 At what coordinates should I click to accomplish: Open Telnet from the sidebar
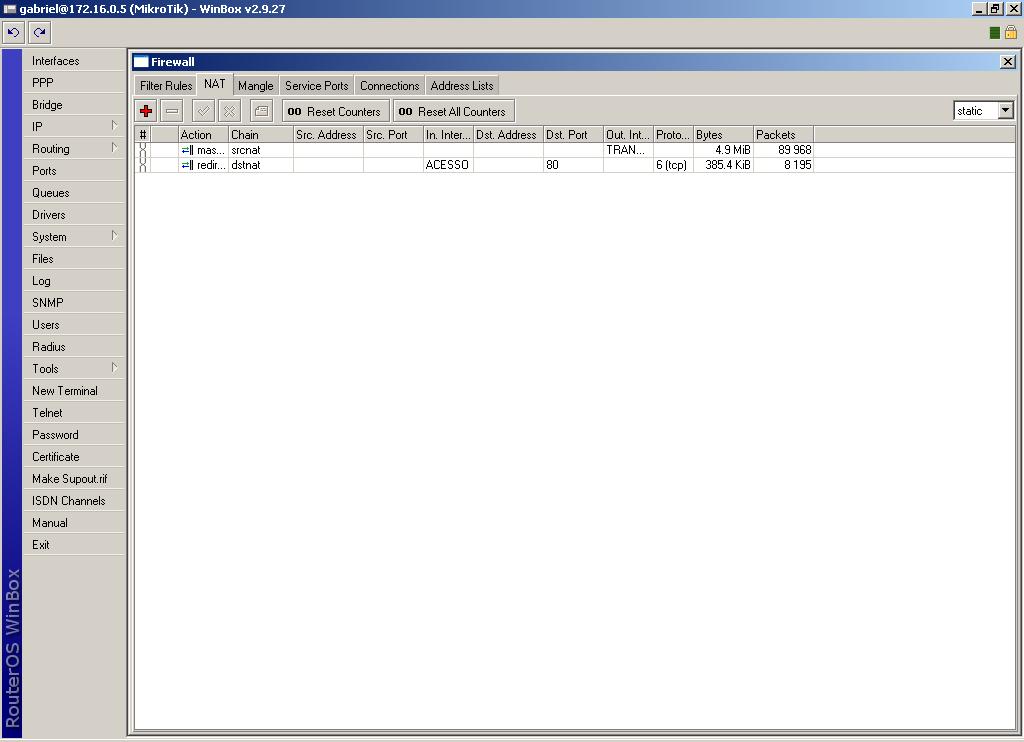coord(74,412)
